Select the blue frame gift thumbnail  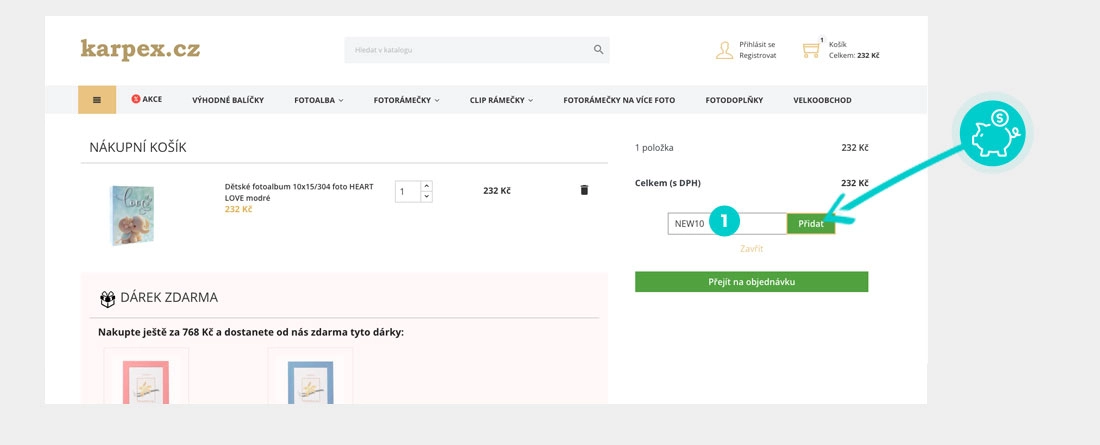(x=310, y=376)
